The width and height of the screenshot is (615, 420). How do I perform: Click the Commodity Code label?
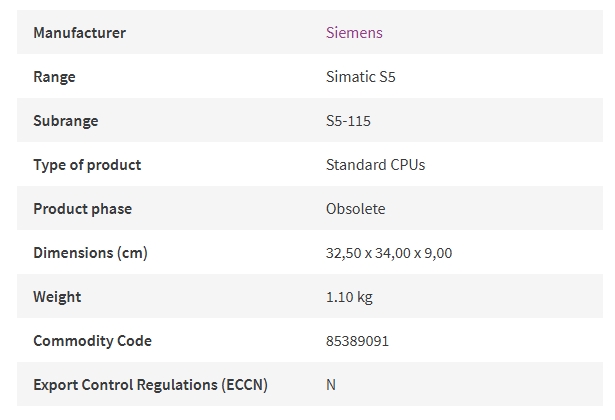[x=92, y=341]
